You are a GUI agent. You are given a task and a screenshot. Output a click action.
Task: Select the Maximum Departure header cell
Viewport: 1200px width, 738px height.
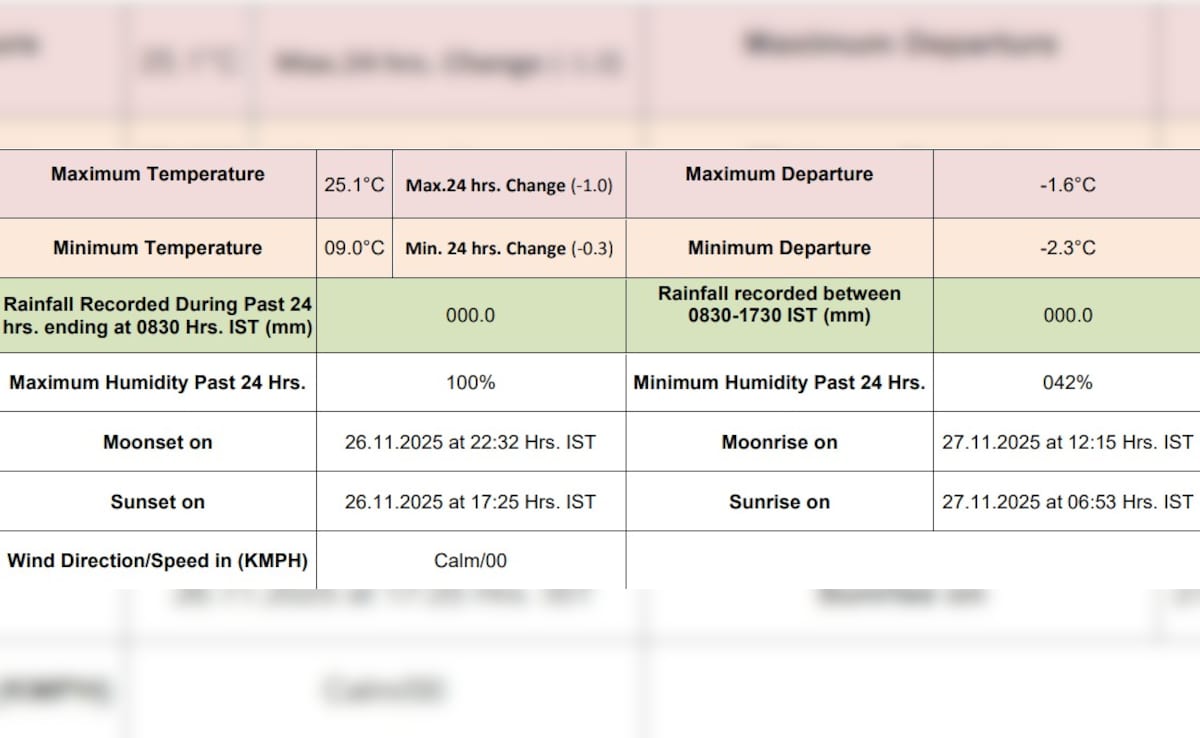pos(779,173)
